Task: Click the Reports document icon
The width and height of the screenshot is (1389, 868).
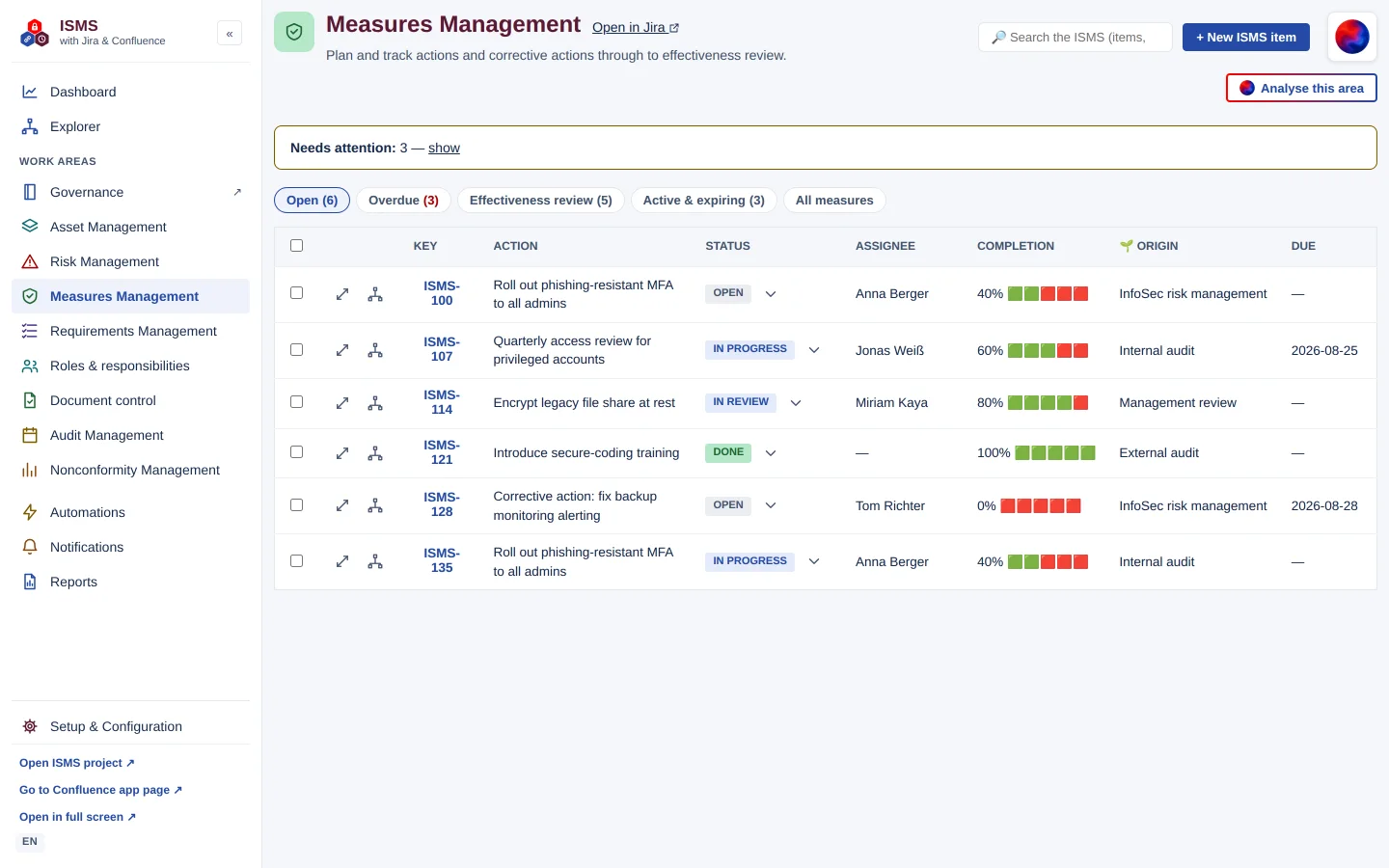Action: [30, 582]
